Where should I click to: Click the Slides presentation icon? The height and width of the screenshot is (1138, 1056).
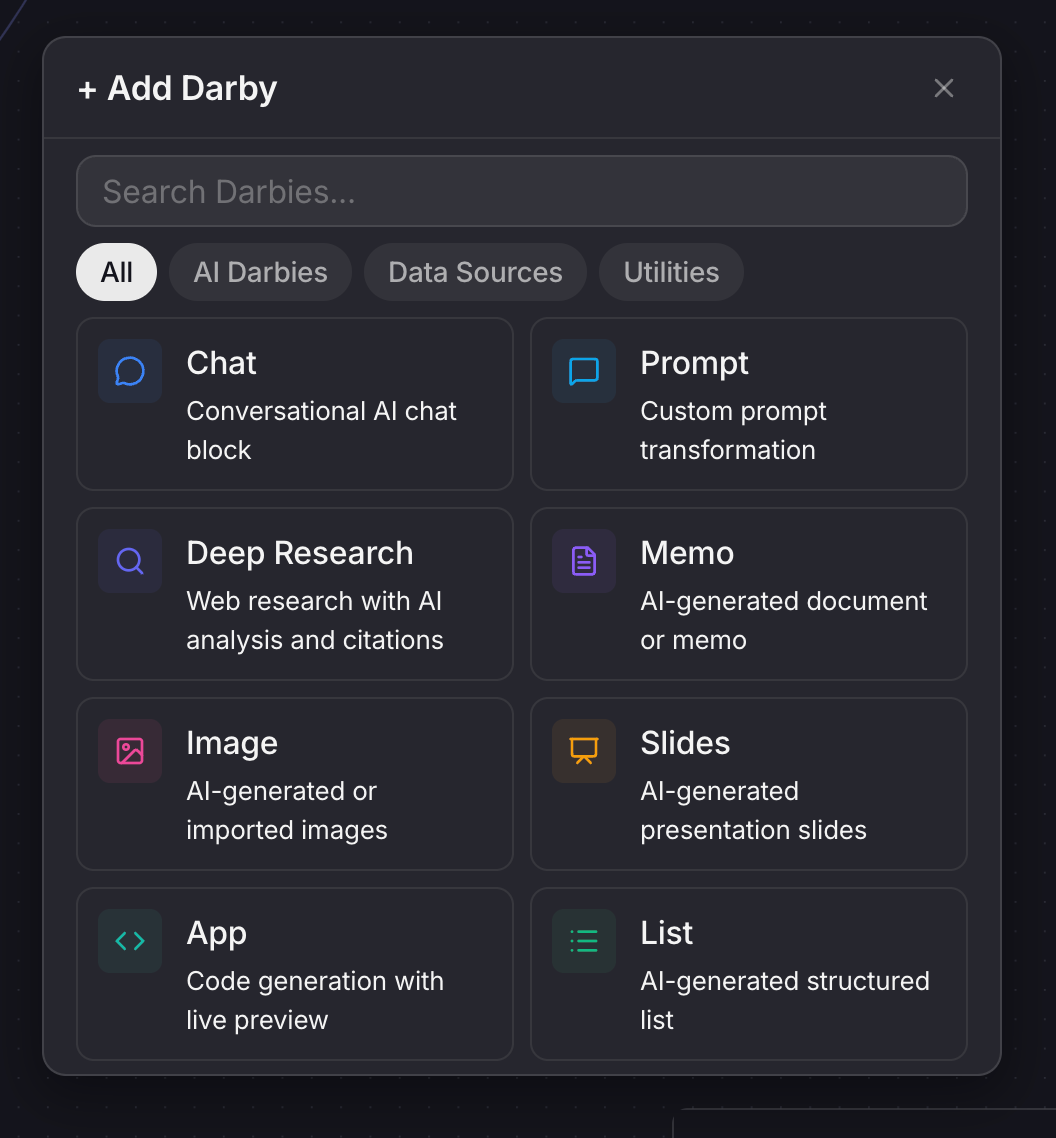[x=584, y=751]
